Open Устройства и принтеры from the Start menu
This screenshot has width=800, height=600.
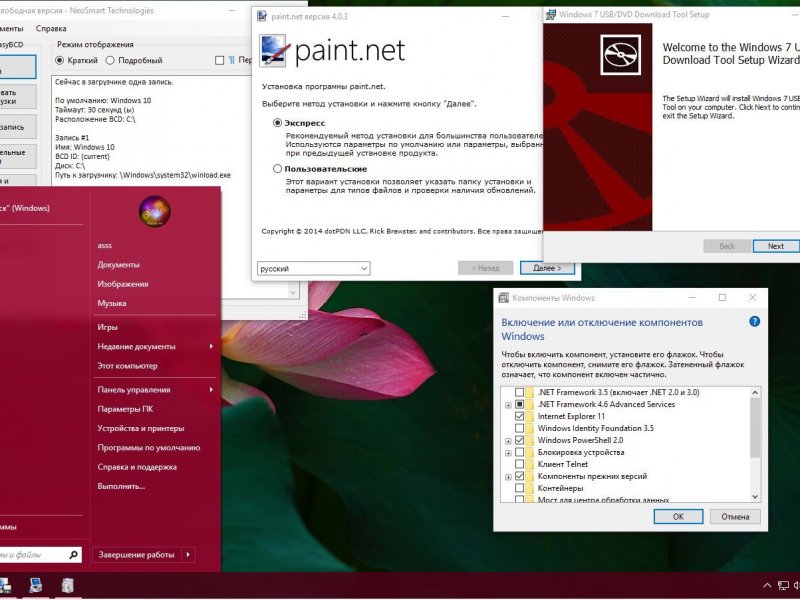tap(141, 429)
